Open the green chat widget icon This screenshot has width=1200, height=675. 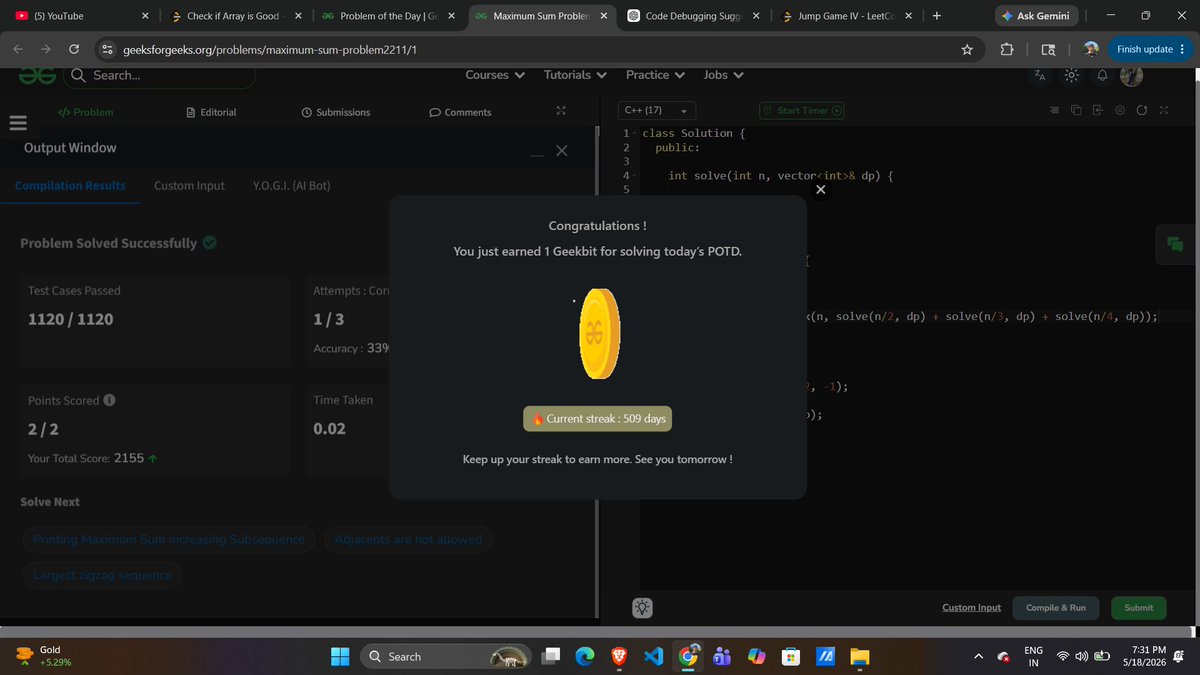pos(1175,245)
